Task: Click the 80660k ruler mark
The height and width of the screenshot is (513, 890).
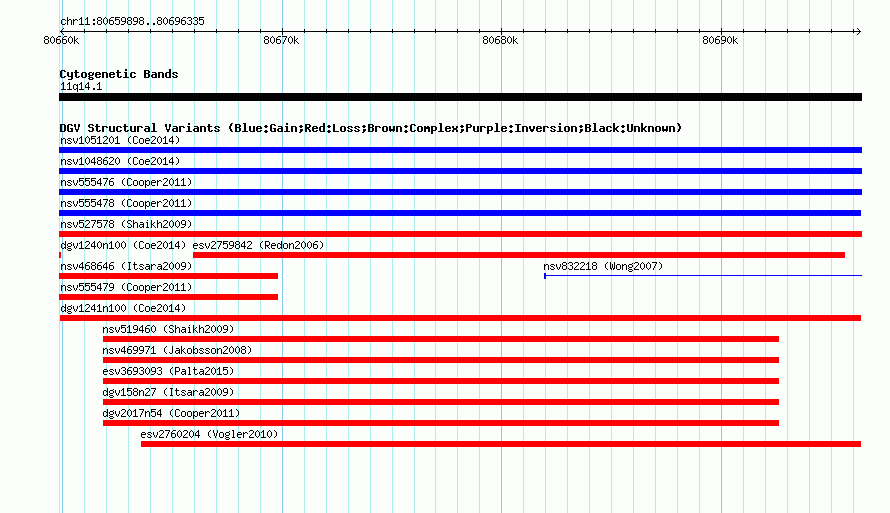Action: point(61,40)
